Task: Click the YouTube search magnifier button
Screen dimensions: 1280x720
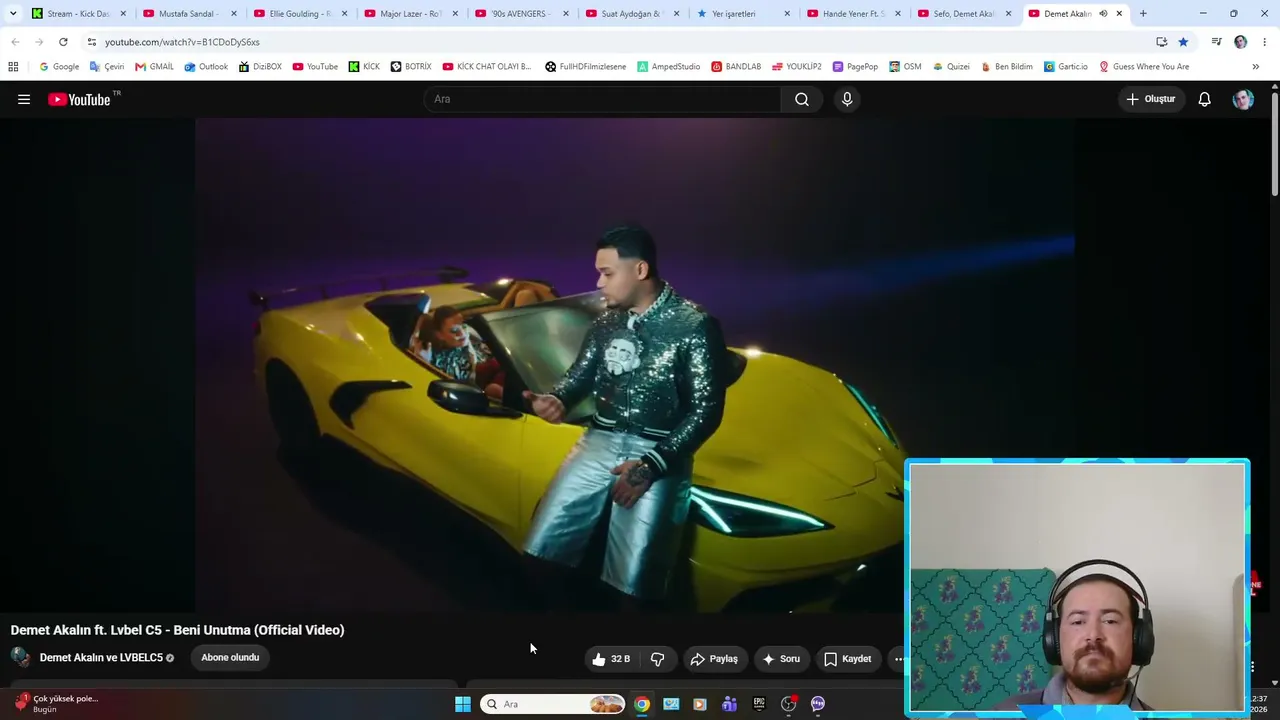Action: point(802,99)
